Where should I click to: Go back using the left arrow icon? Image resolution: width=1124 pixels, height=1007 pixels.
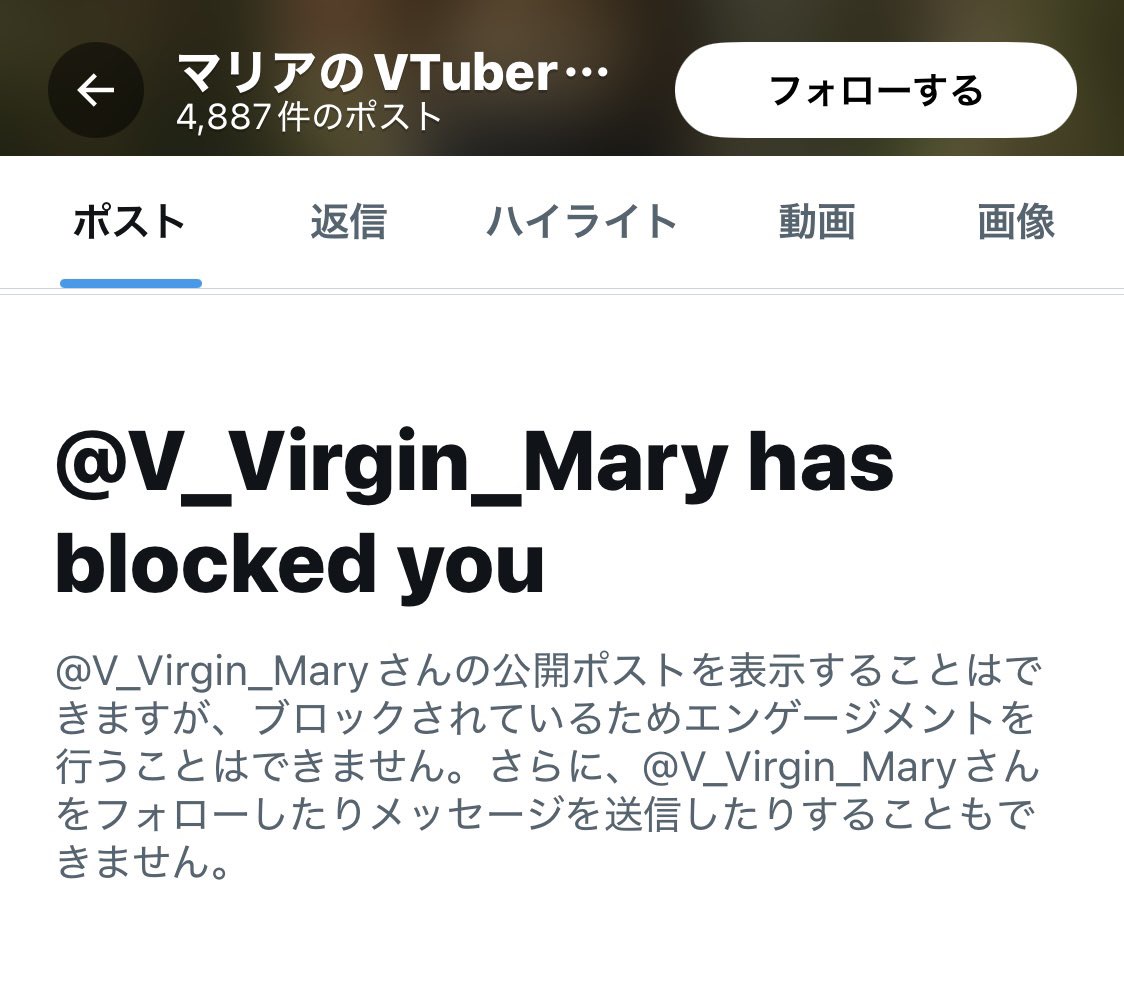96,90
